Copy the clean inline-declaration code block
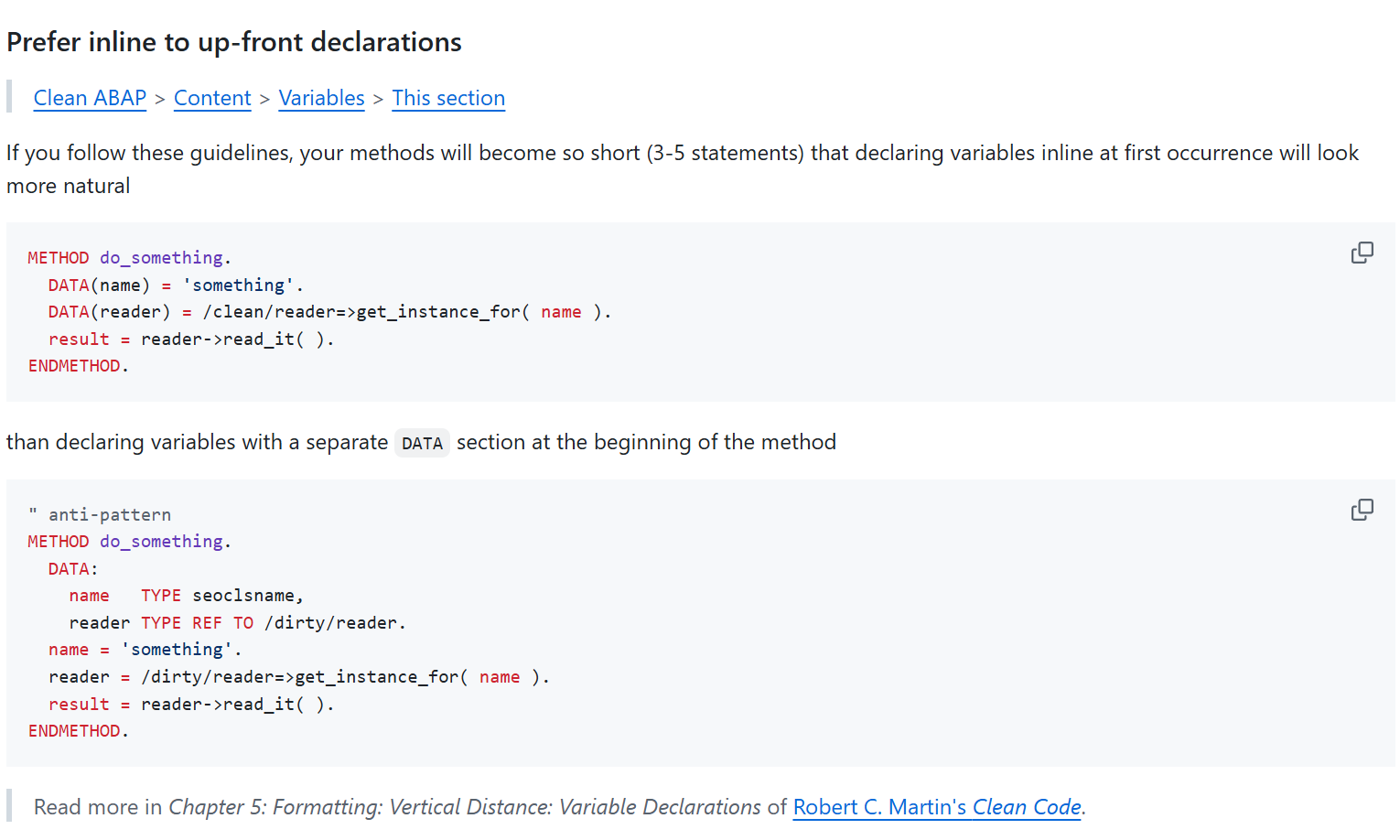Viewport: 1400px width, 840px height. (x=1362, y=253)
